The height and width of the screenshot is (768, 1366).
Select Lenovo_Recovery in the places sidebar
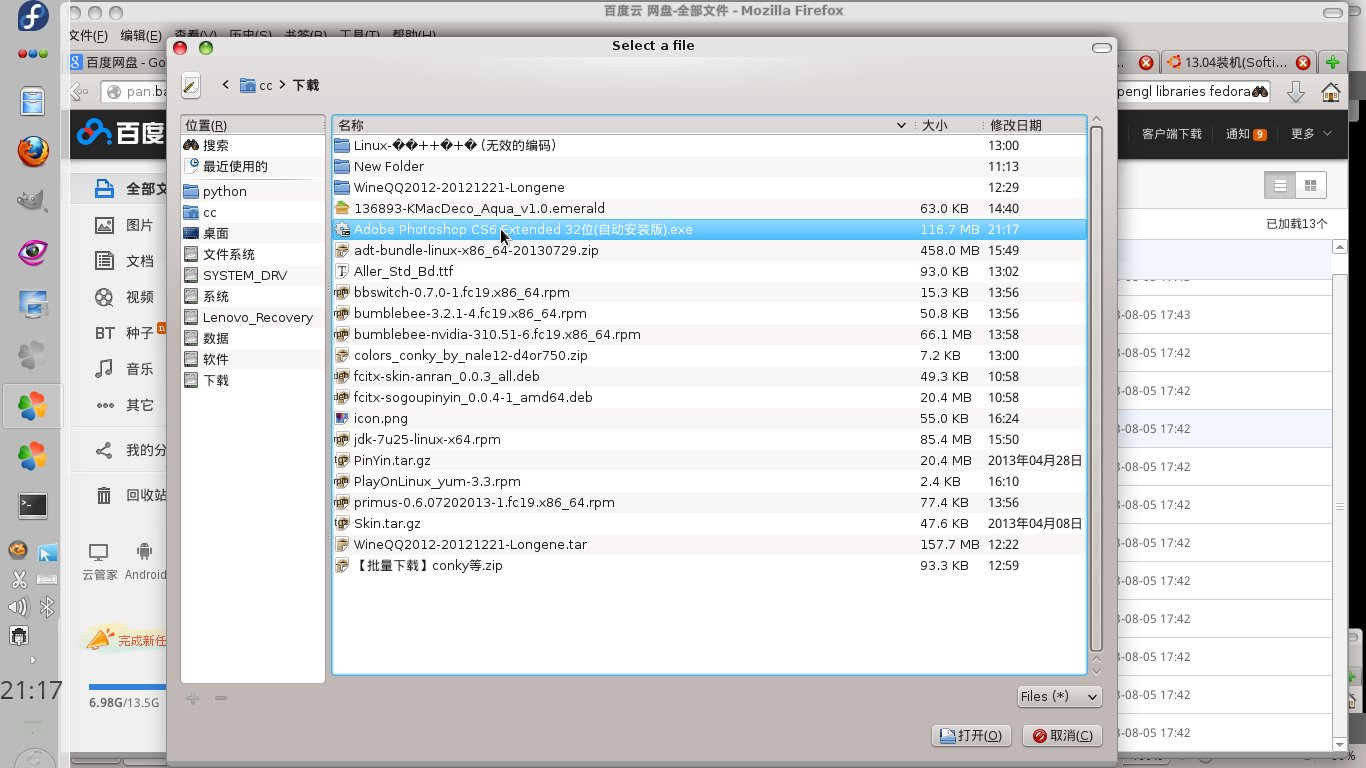pos(253,317)
